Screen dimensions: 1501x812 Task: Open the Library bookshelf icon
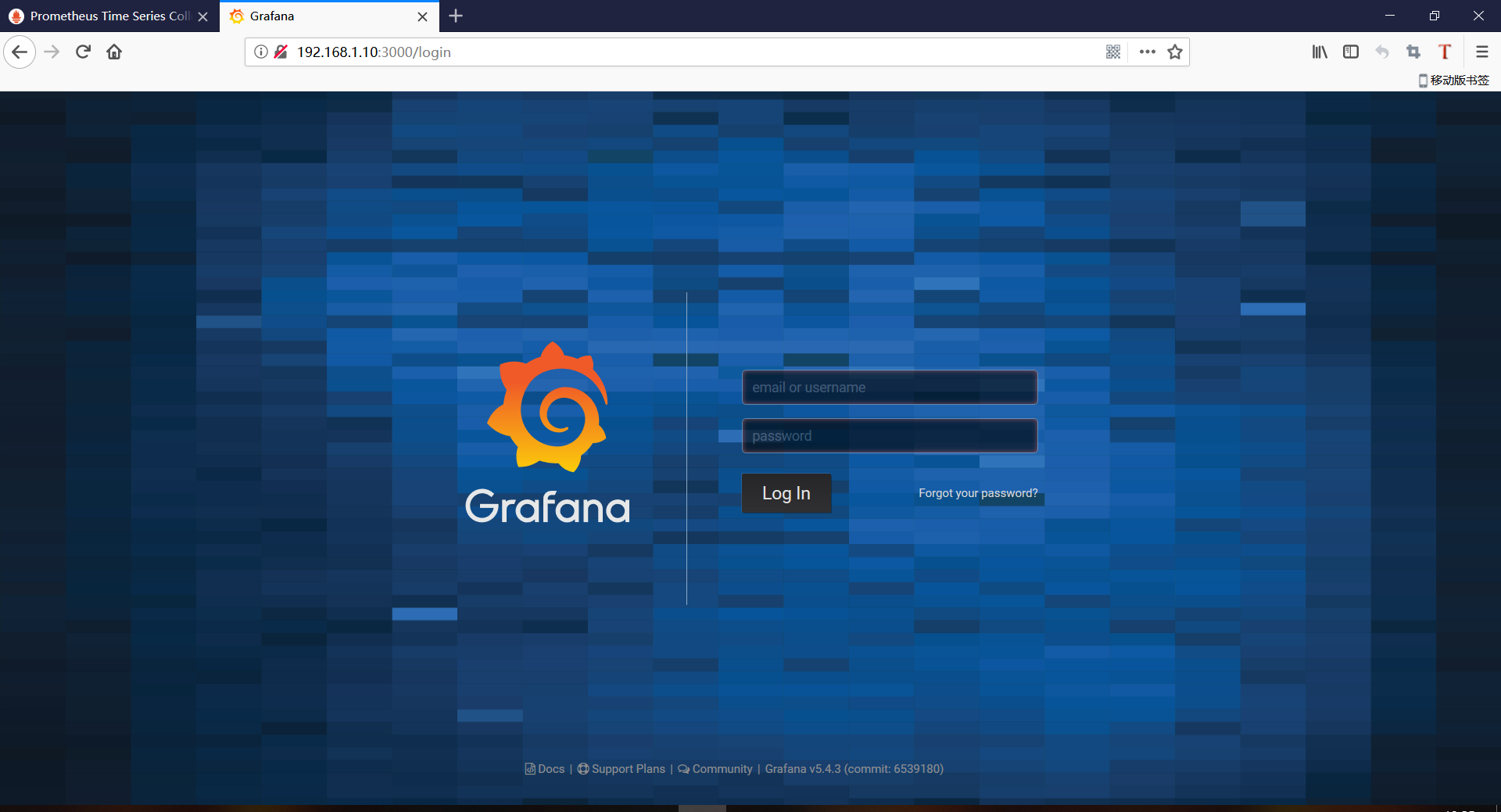[x=1320, y=52]
